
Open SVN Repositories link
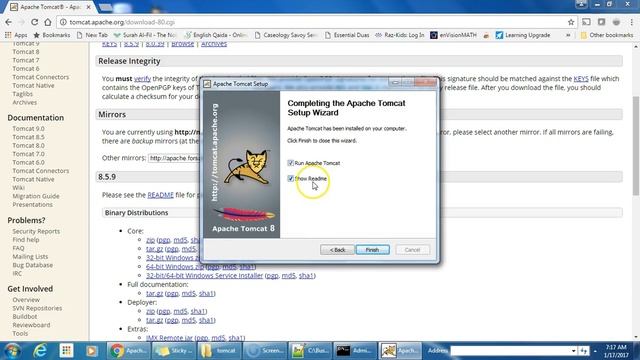pyautogui.click(x=37, y=308)
